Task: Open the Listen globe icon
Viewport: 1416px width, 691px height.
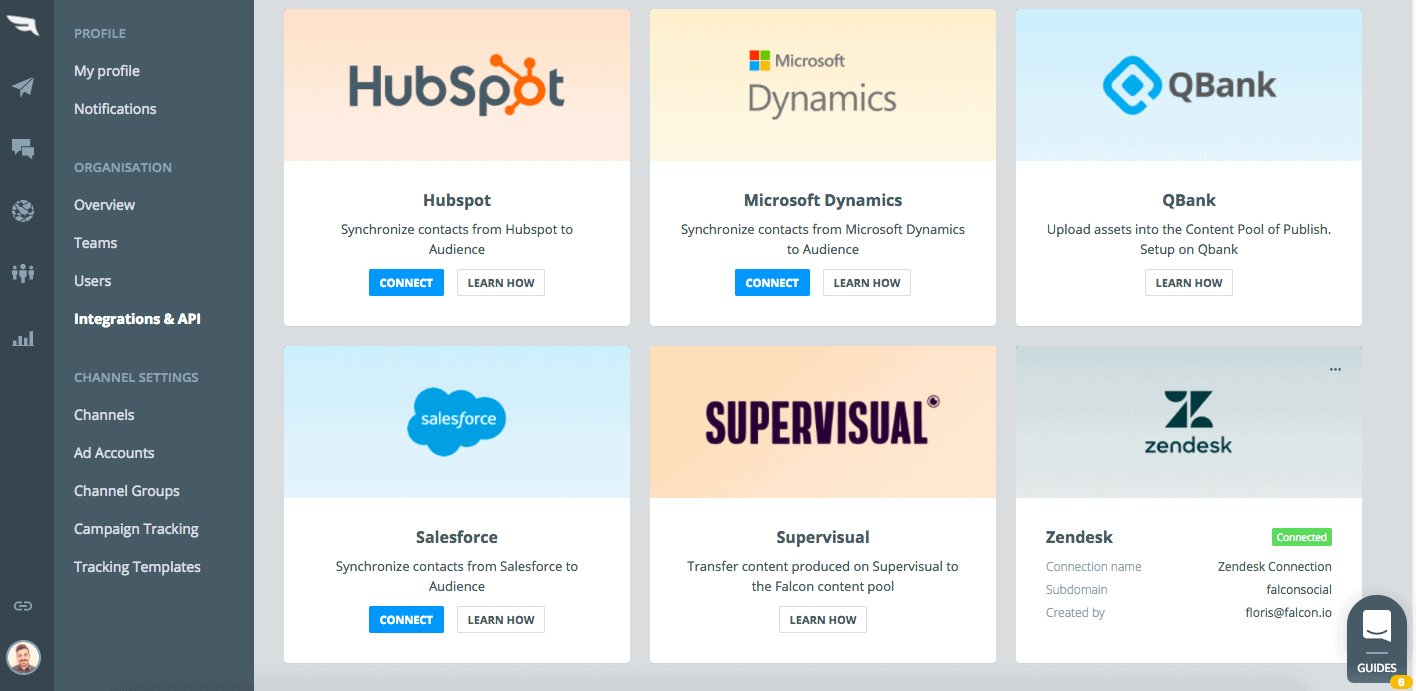Action: [x=23, y=211]
